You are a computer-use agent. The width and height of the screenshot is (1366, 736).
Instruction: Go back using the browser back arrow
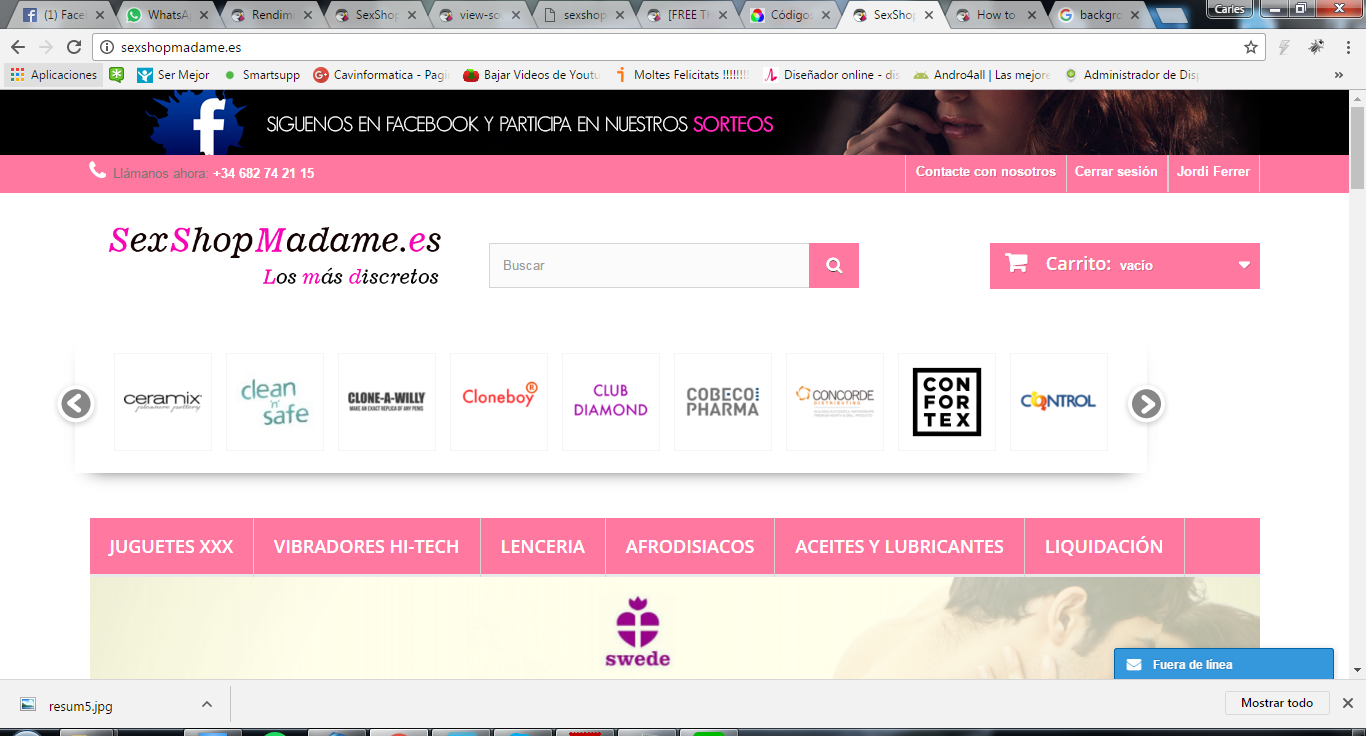click(18, 47)
